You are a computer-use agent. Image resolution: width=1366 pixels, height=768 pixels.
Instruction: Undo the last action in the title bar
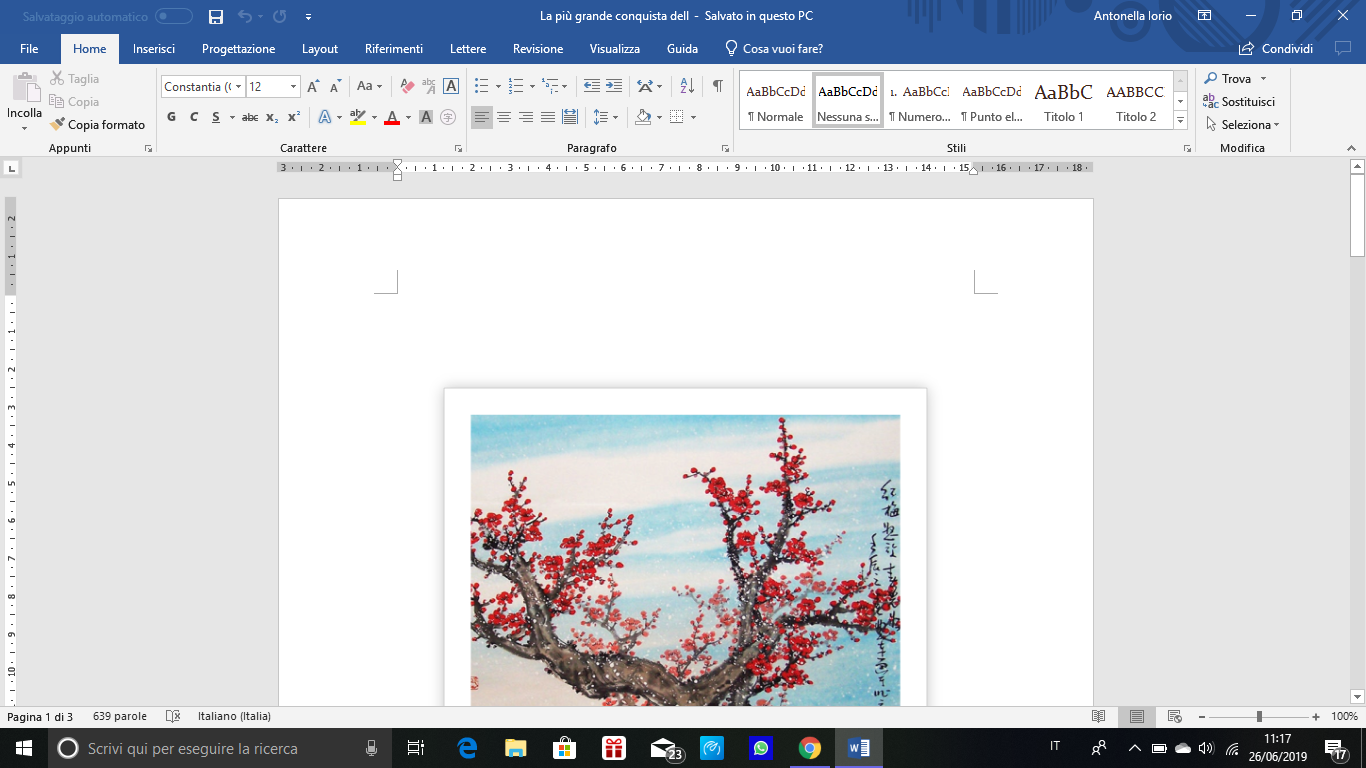[x=245, y=17]
